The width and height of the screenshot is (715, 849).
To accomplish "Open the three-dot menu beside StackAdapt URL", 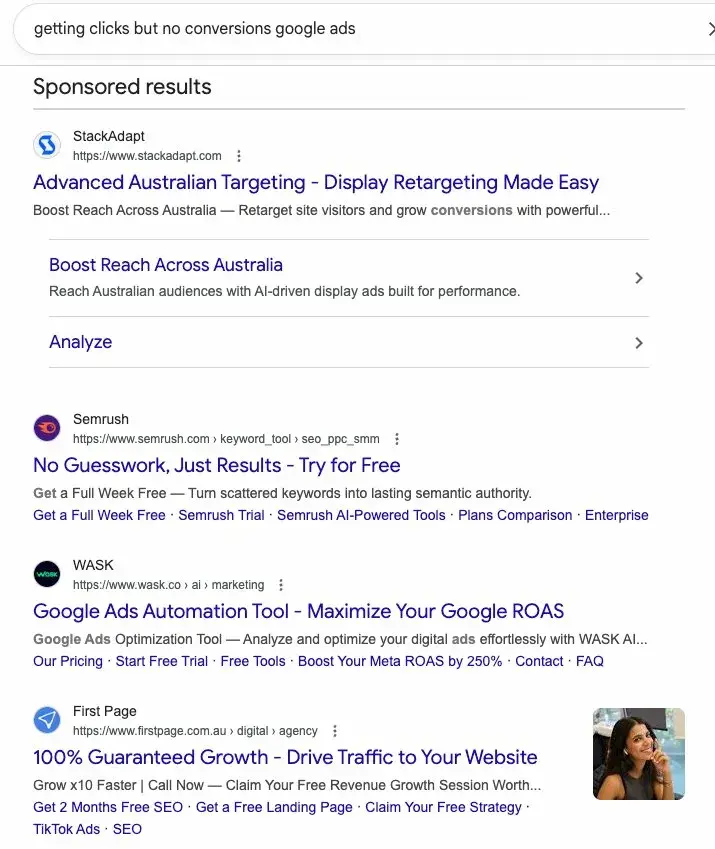I will coord(238,156).
